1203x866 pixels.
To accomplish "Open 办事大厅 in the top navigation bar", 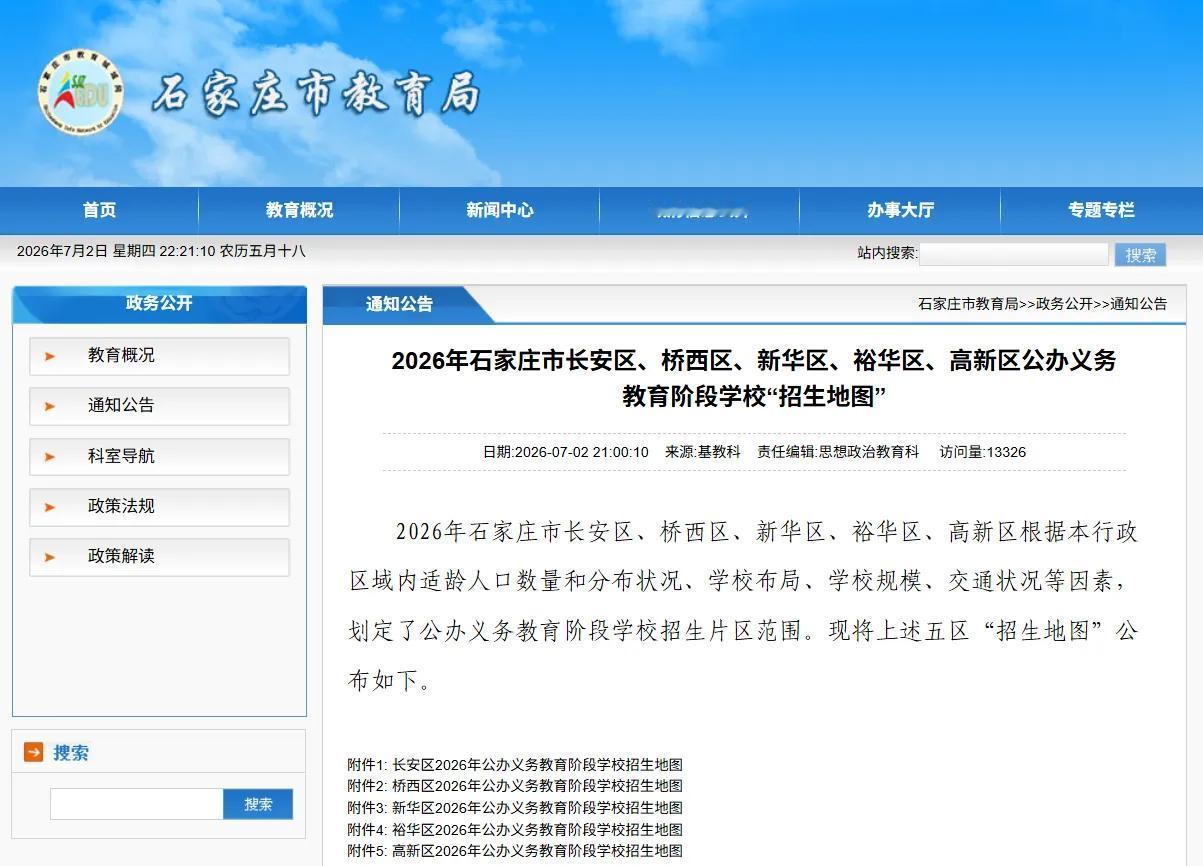I will coord(900,210).
